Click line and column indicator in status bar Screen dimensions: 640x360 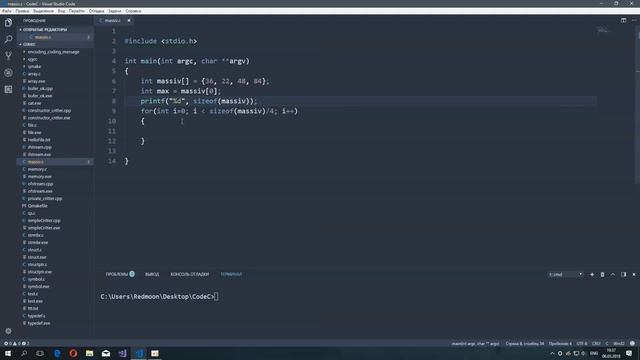coord(525,343)
